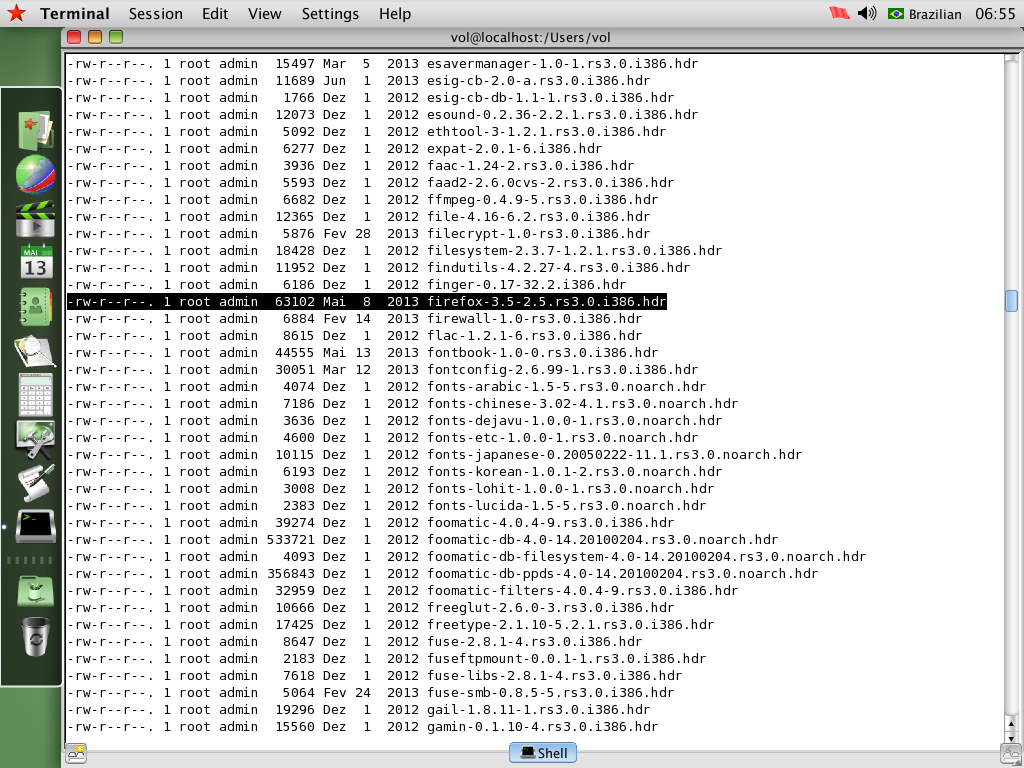Click the fontbook-1.0-0.rs3.0.i386.hdr line
Screen dimensions: 1024x768
pyautogui.click(x=362, y=353)
